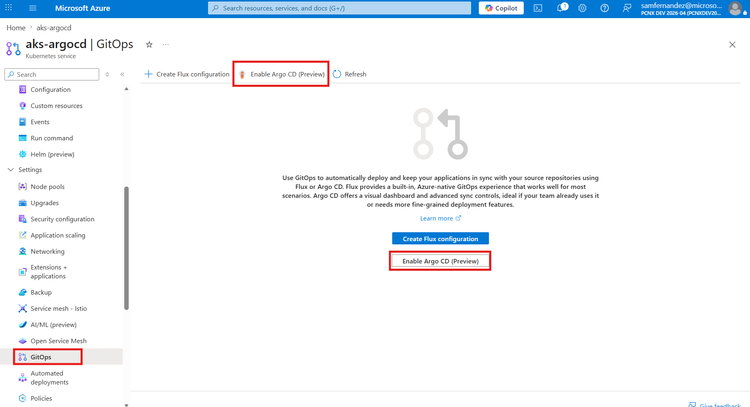Click the sidebar vertical scrollbar thumb
Viewport: 750px width, 407px height.
(x=126, y=248)
